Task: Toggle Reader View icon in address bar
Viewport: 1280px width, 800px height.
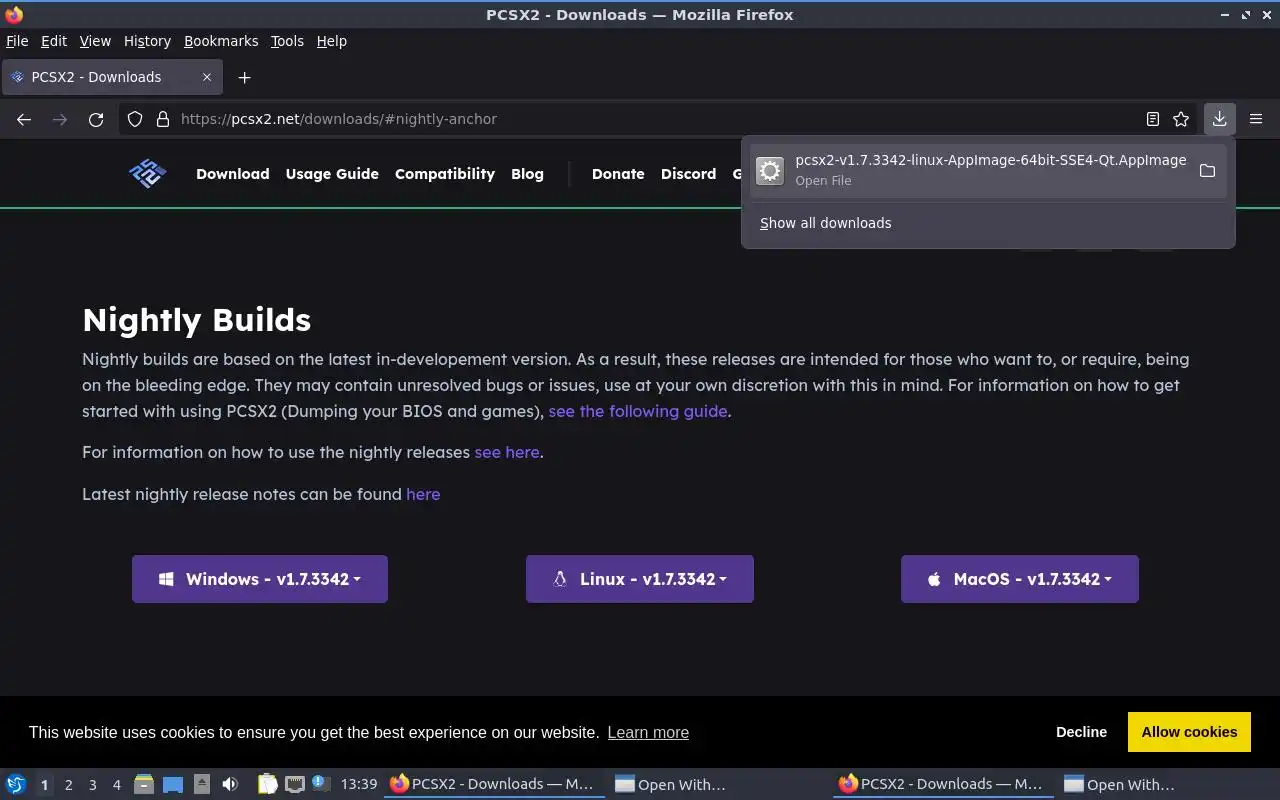Action: tap(1153, 119)
